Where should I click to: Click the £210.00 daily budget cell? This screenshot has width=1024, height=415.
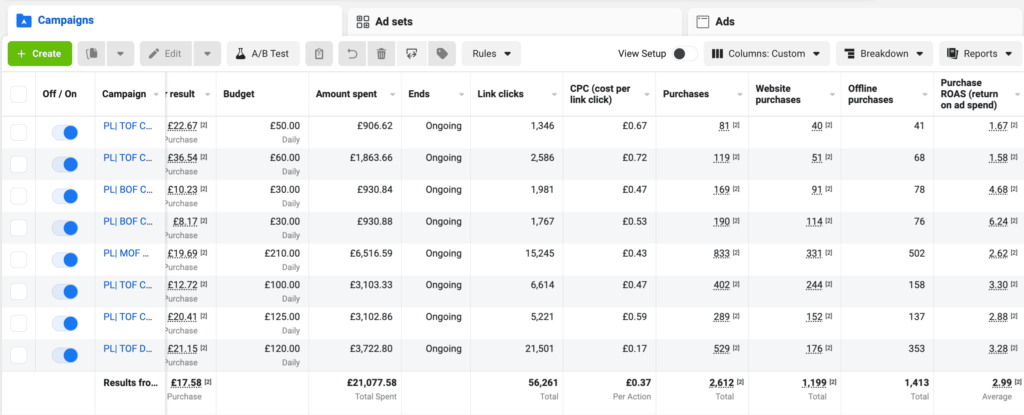(x=282, y=253)
